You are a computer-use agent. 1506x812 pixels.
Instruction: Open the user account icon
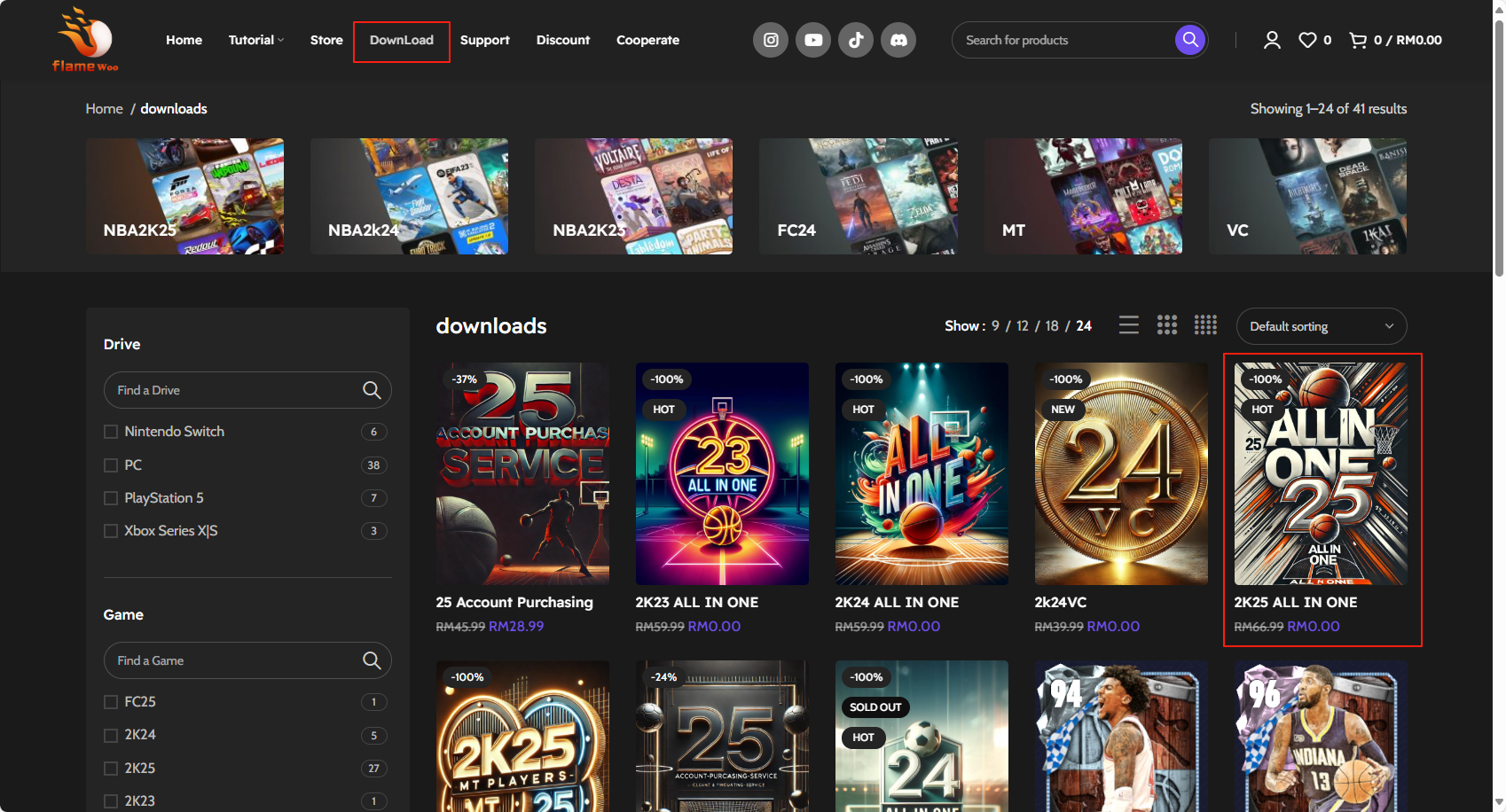tap(1271, 40)
